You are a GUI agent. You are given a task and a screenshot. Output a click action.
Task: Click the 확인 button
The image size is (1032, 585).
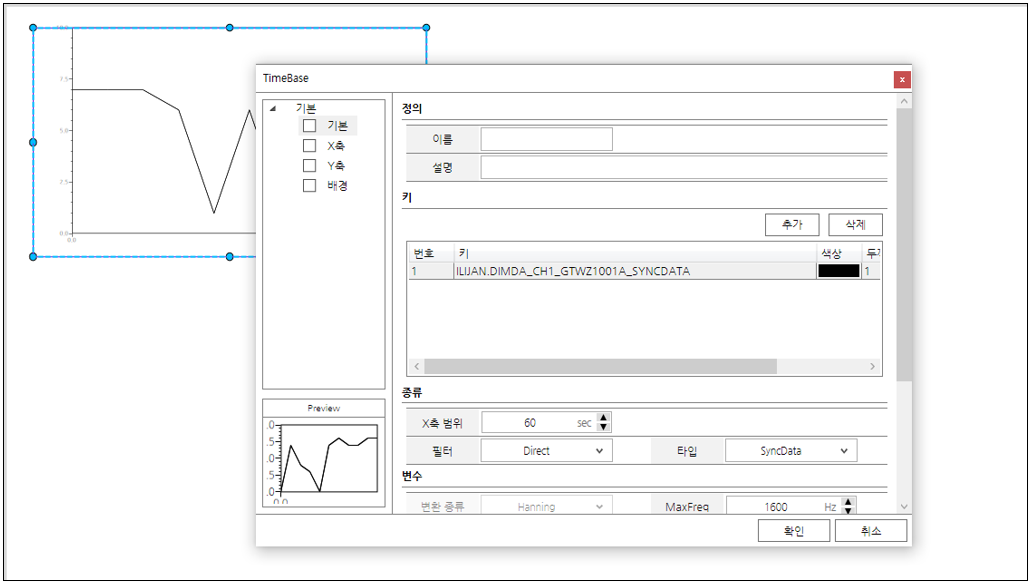click(x=793, y=530)
